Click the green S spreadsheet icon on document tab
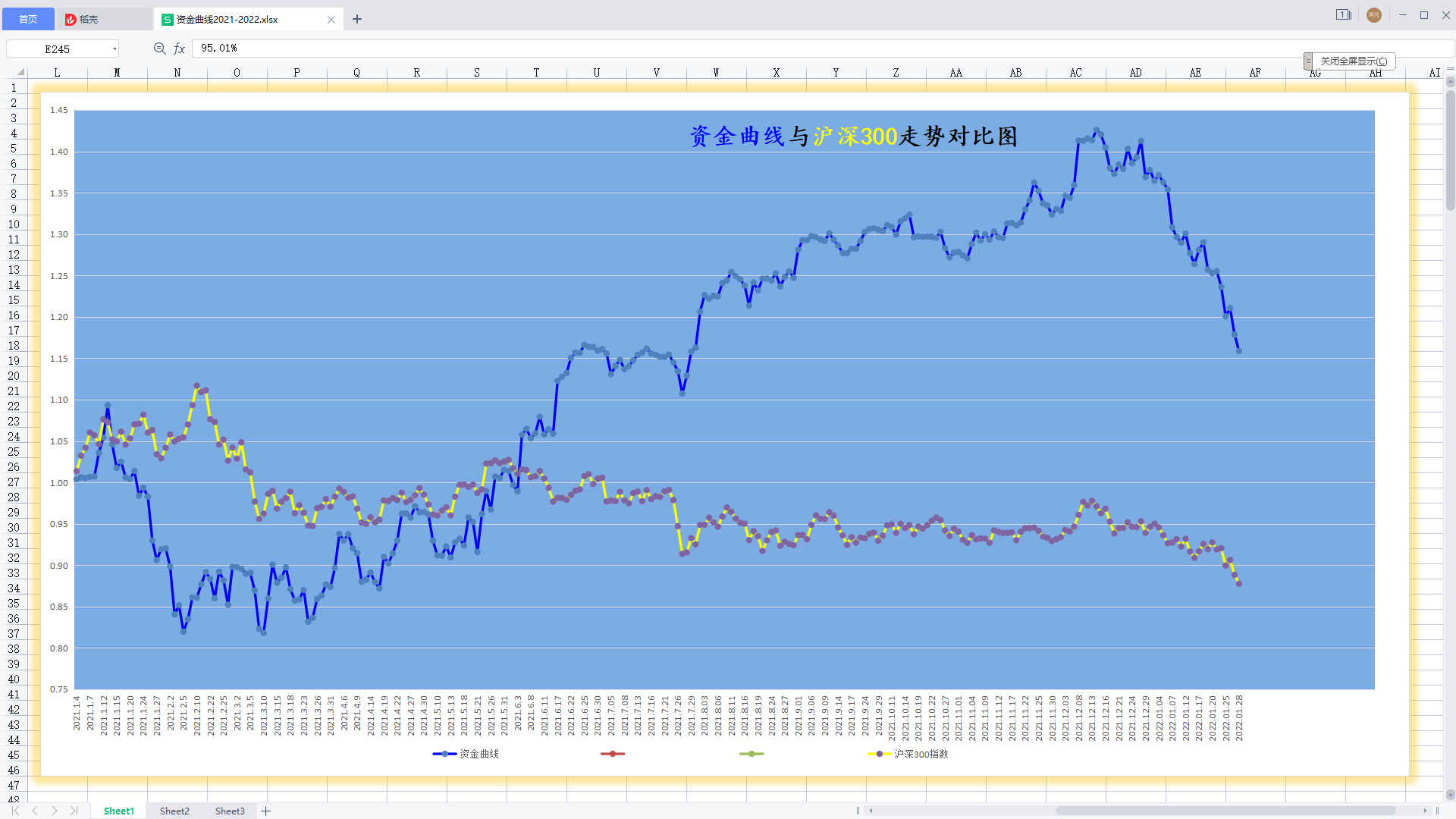The height and width of the screenshot is (819, 1456). point(166,19)
